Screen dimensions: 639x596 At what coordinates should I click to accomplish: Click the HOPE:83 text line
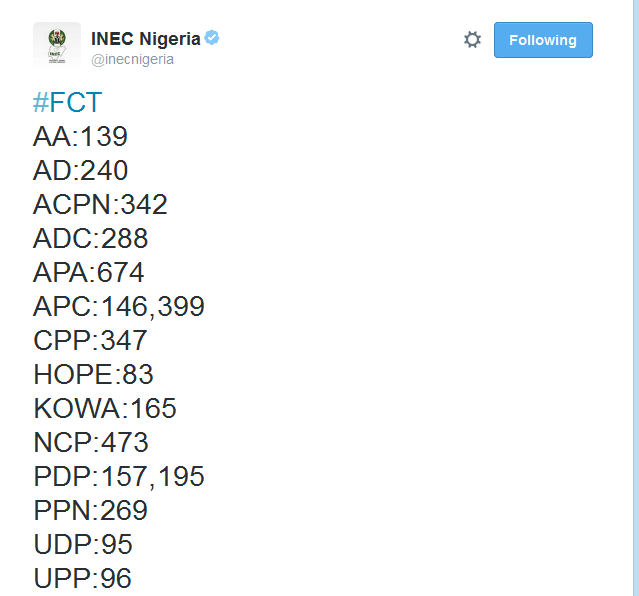[93, 375]
